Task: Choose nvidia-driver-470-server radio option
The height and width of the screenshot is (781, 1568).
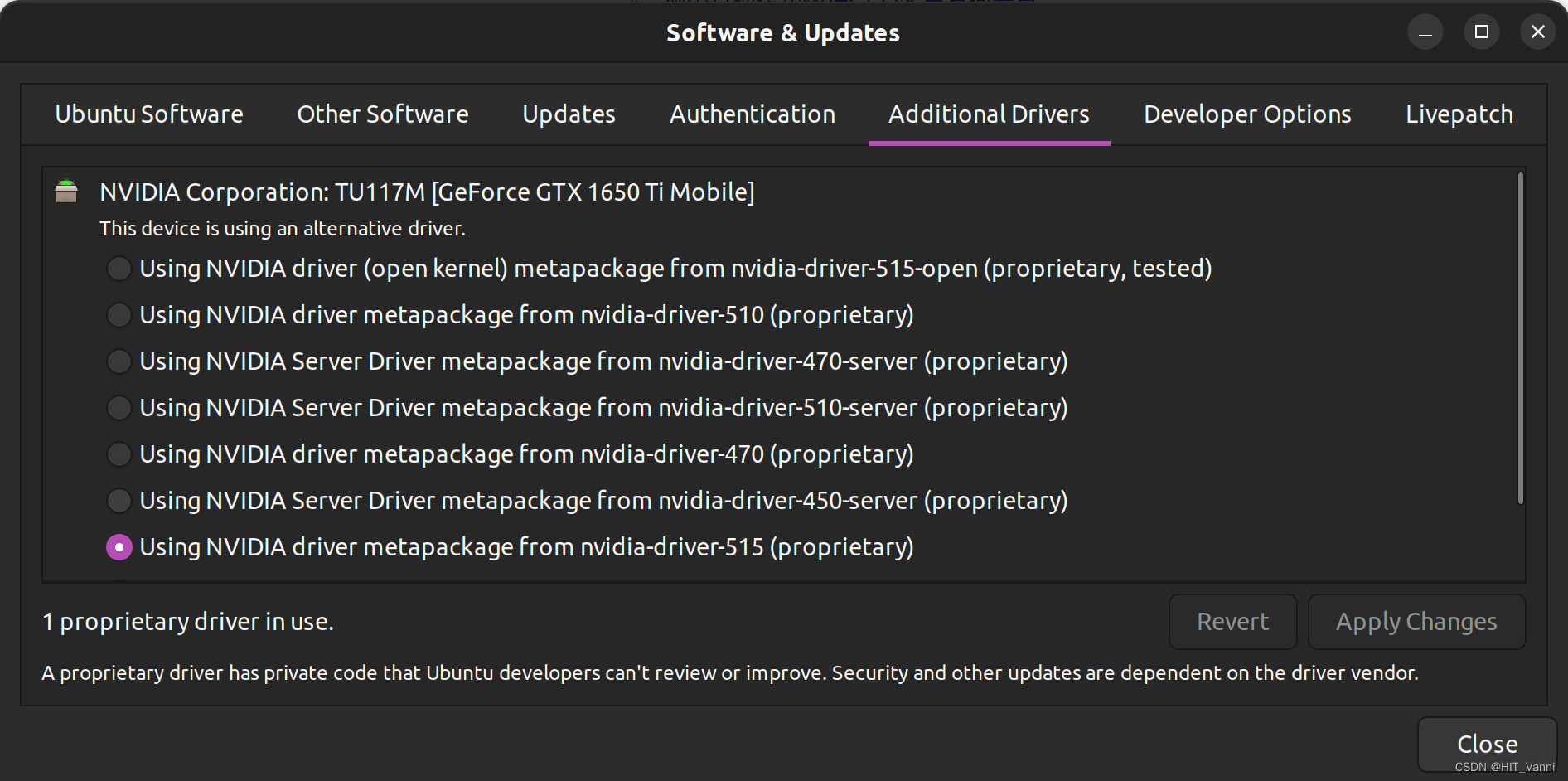Action: (119, 361)
